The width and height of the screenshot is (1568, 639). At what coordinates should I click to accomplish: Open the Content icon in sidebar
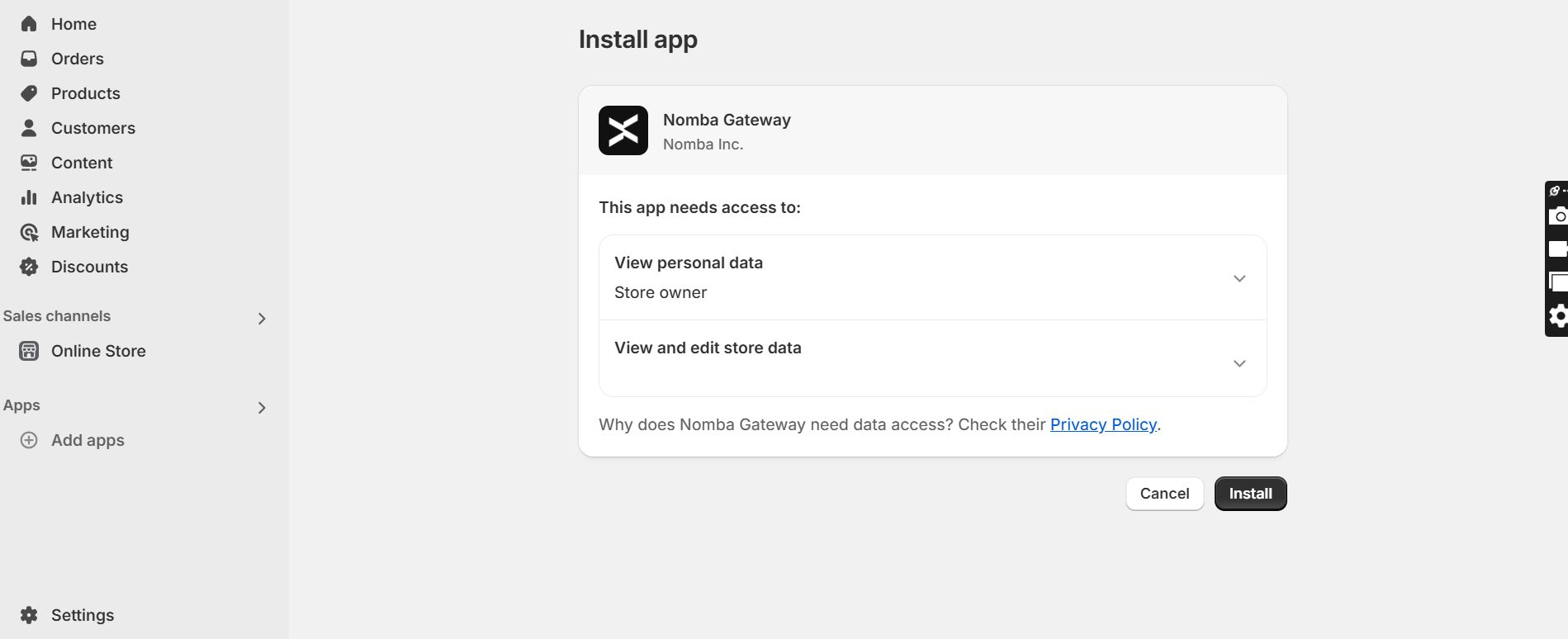point(29,163)
